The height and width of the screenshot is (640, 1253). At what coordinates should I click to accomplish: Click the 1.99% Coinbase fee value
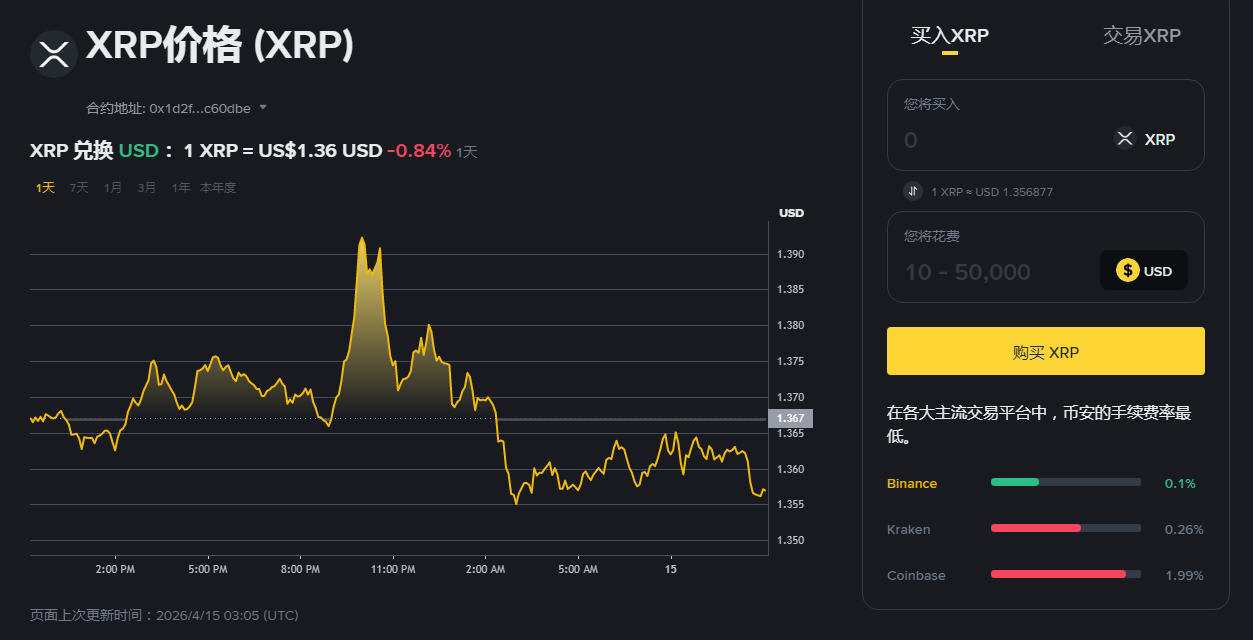1184,575
